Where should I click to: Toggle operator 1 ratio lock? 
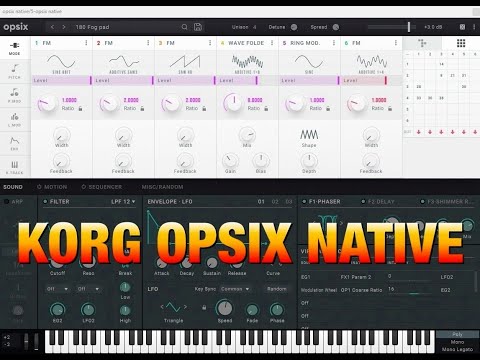tap(80, 109)
